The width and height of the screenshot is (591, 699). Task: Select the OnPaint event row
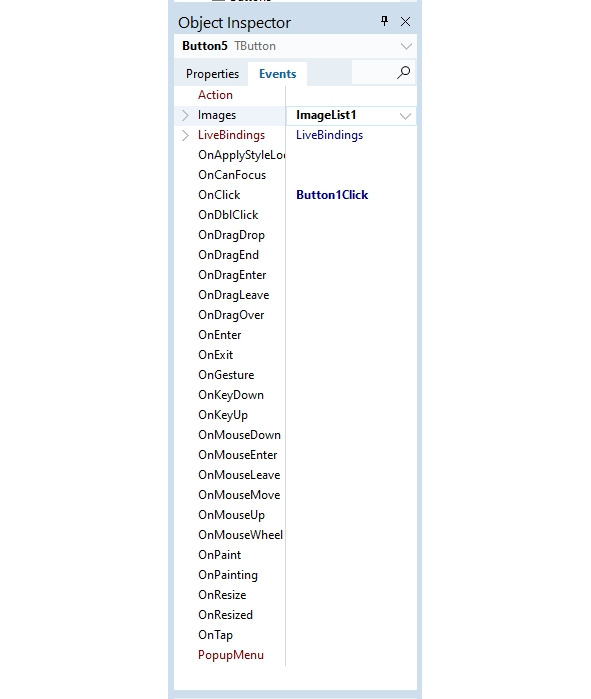point(296,555)
